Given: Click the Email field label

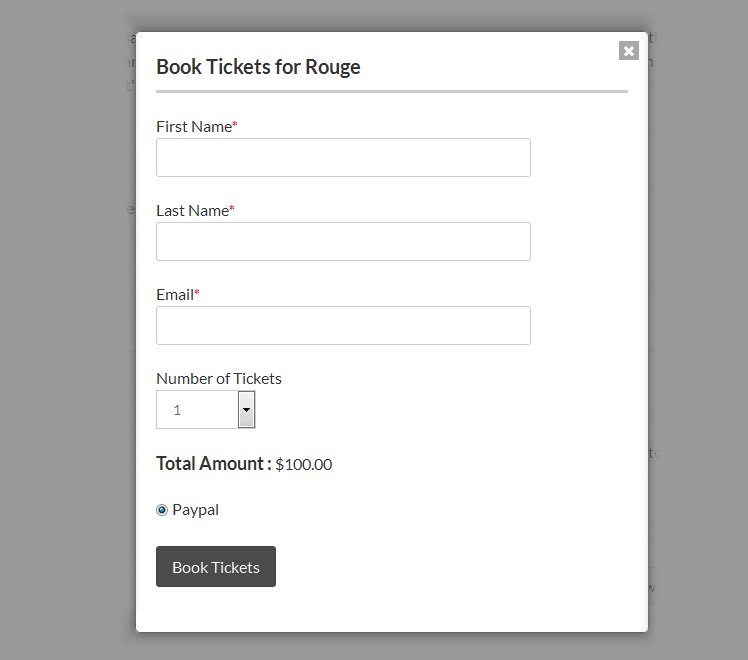Looking at the screenshot, I should pos(175,295).
